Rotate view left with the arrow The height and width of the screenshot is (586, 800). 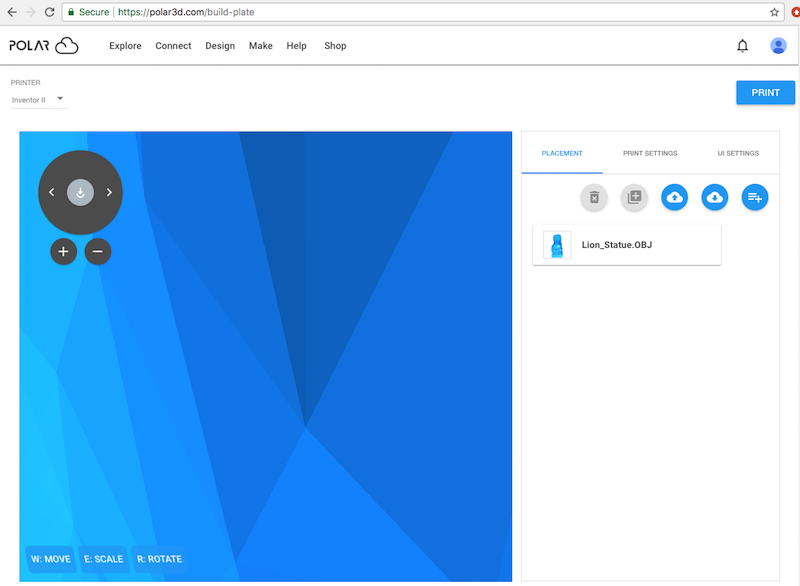click(x=52, y=192)
